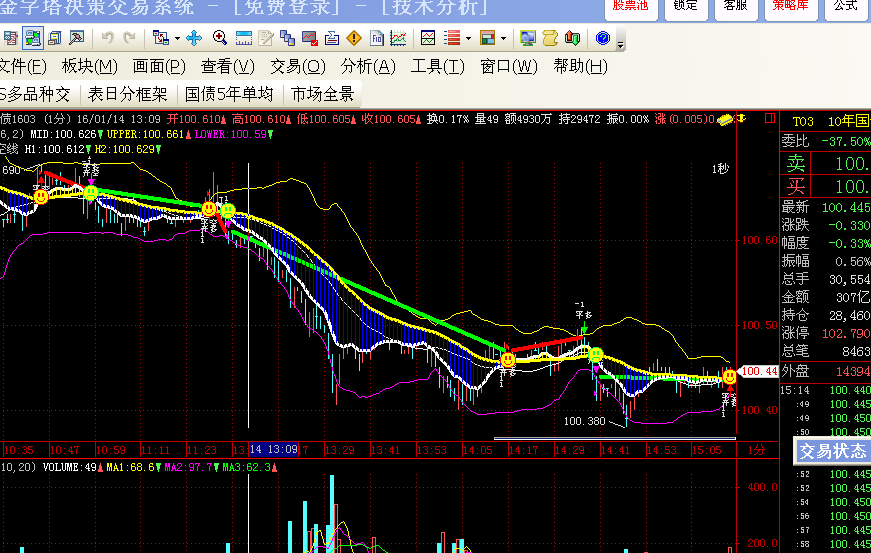Click the redo arrow icon

[129, 38]
